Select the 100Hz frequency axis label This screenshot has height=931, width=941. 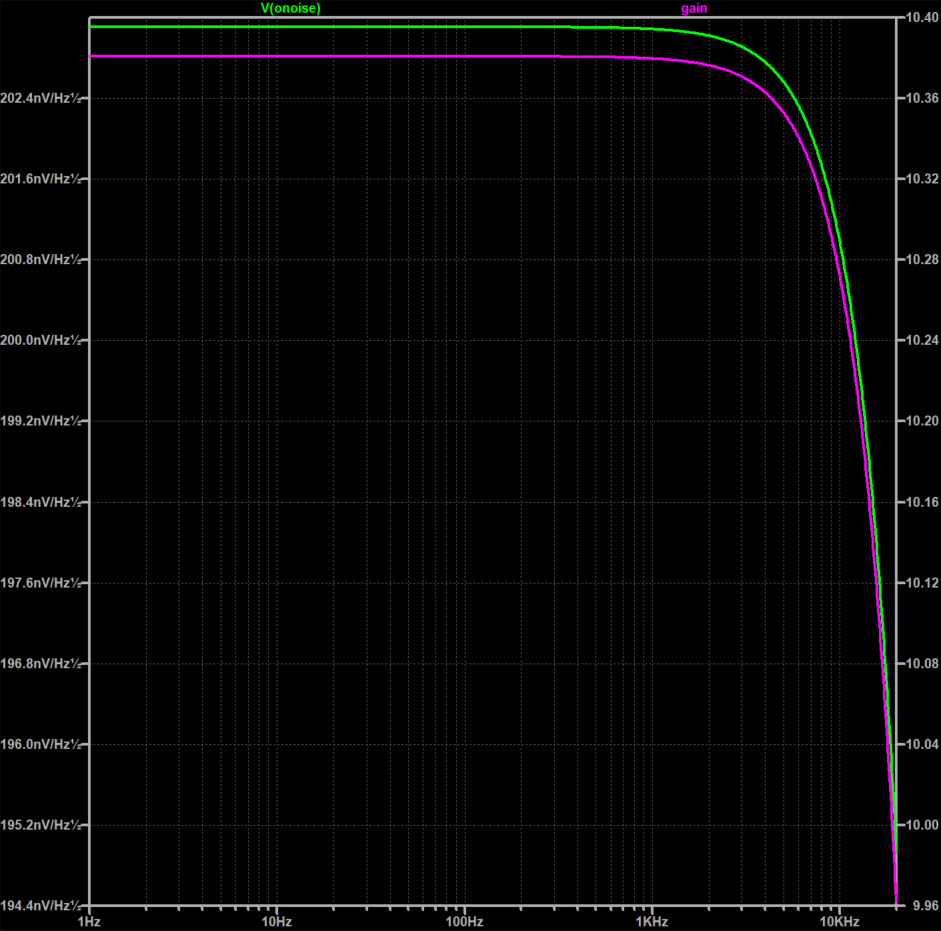tap(464, 919)
